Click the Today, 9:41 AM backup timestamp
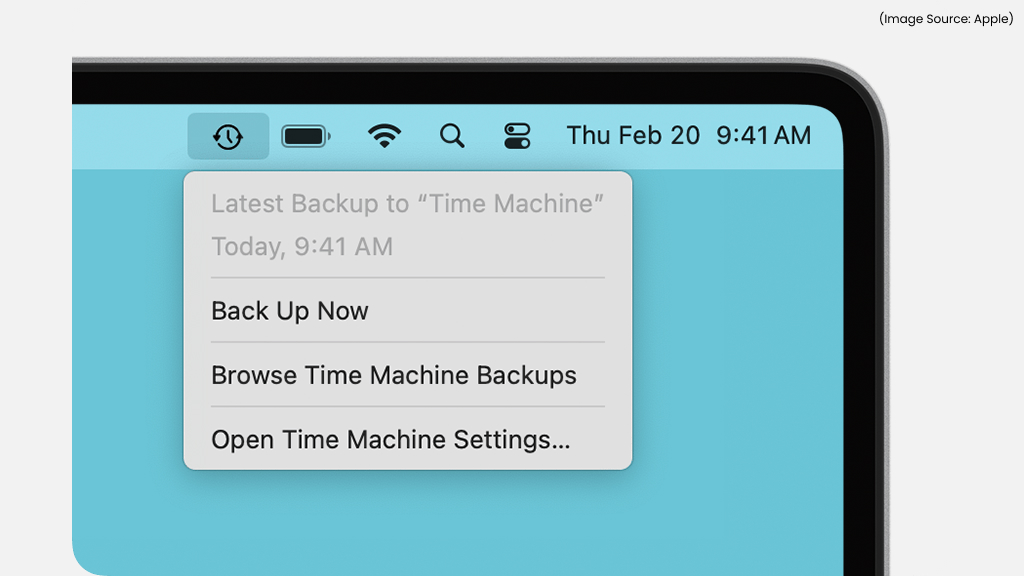This screenshot has height=576, width=1024. (x=301, y=246)
